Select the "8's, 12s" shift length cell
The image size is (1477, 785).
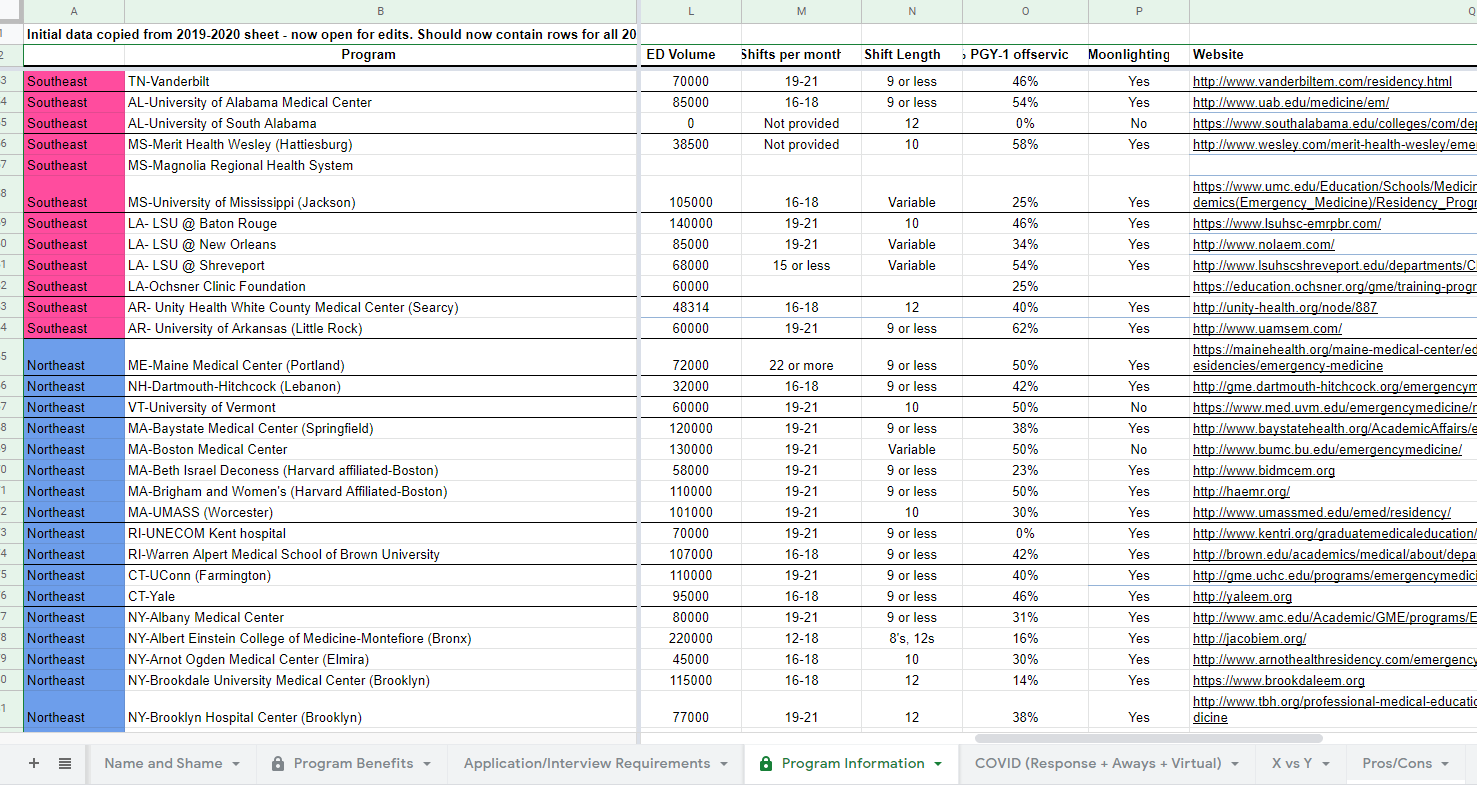[x=912, y=638]
